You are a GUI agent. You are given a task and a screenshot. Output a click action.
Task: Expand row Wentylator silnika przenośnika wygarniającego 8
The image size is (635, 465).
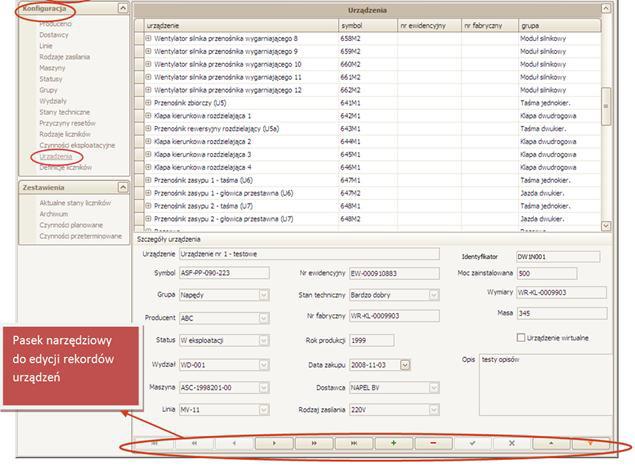coord(148,38)
